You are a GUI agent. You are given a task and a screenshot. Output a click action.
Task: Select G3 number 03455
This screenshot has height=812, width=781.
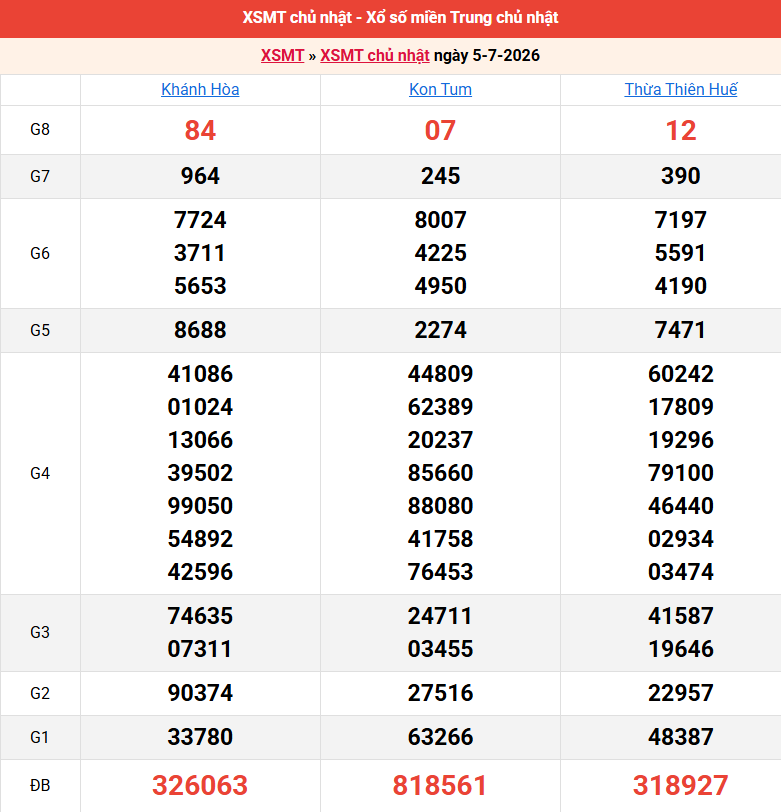[x=440, y=649]
